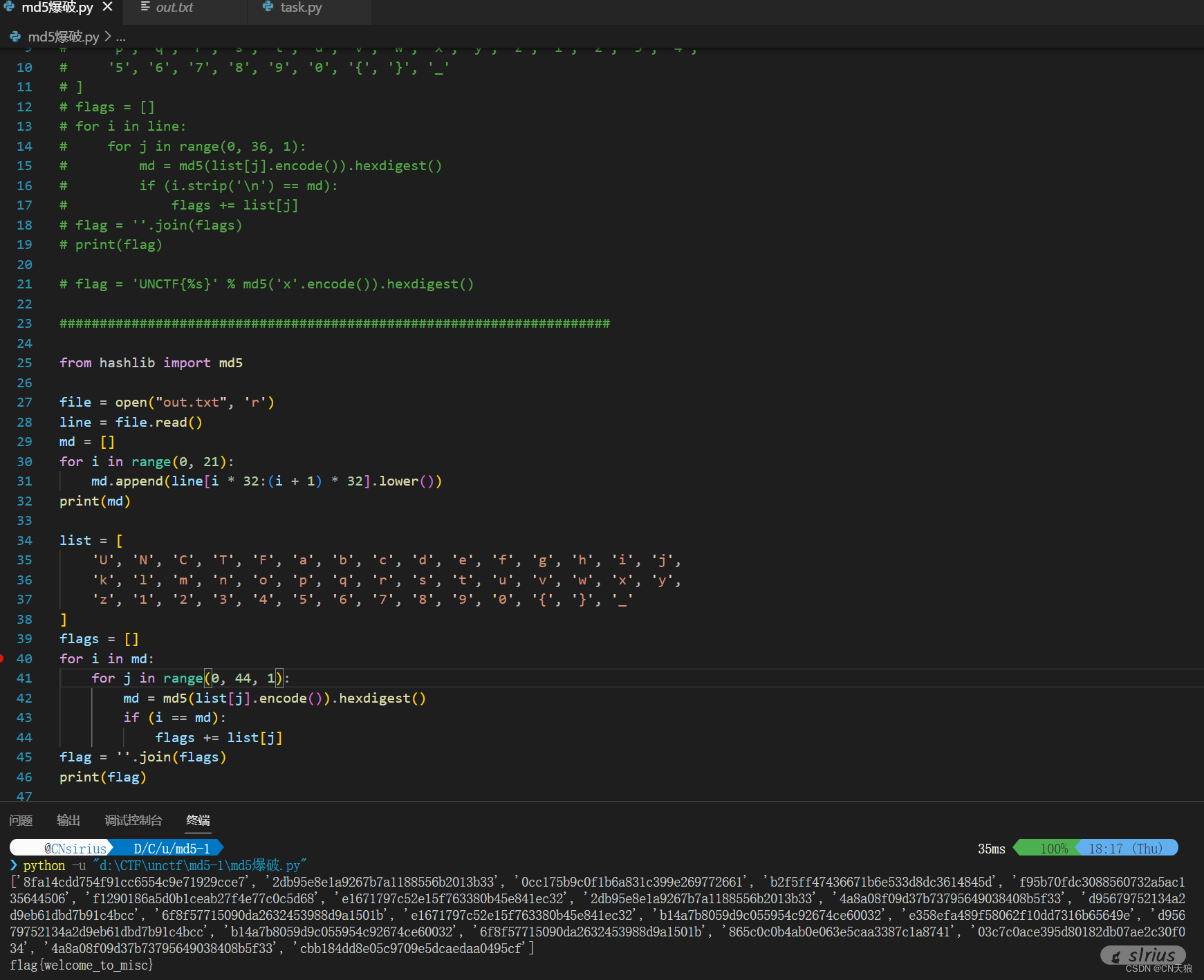Select the 调试控制台 panel tab

click(133, 820)
